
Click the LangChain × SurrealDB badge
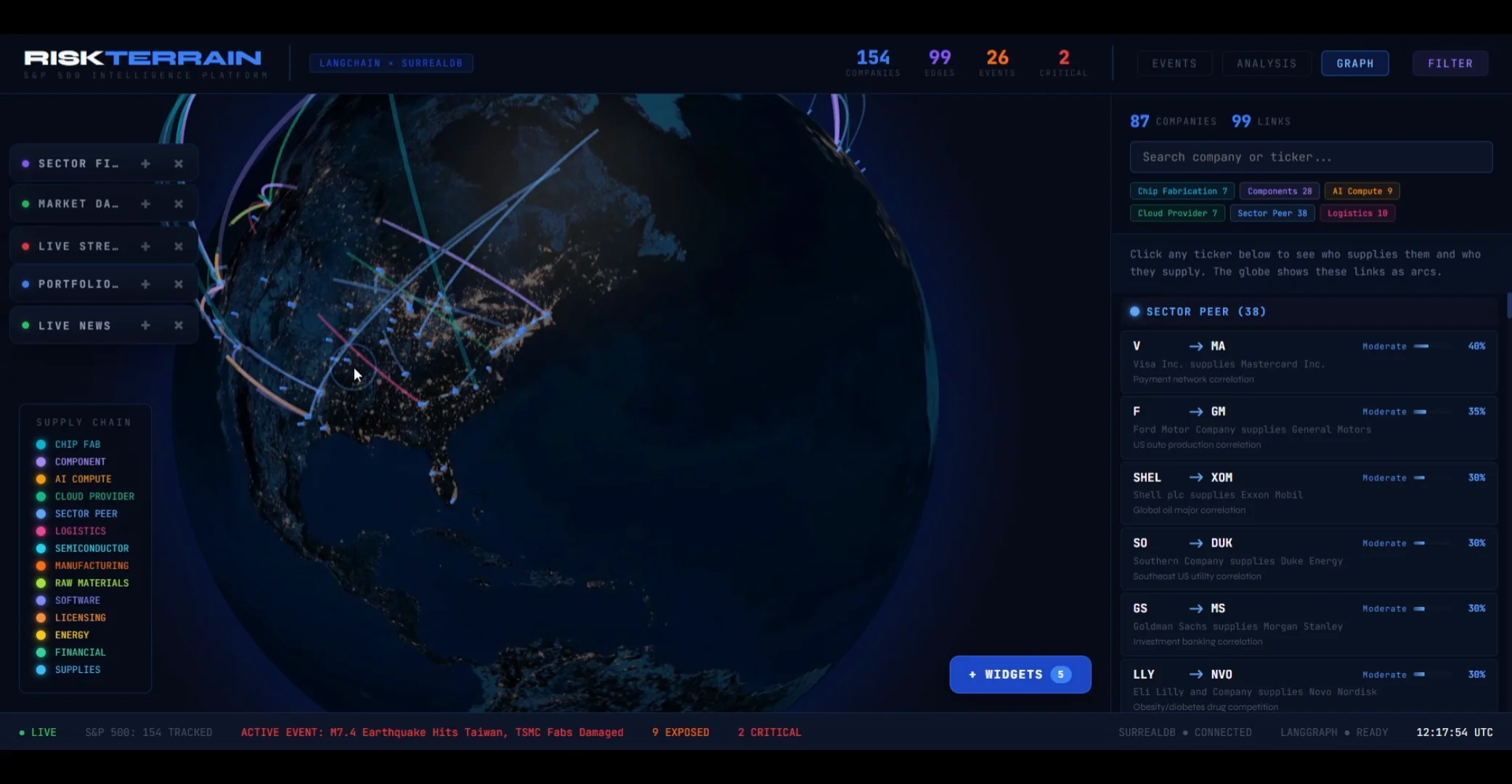(x=391, y=63)
